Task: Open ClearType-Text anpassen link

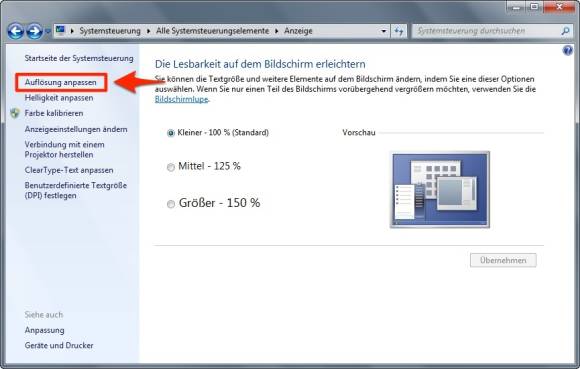Action: [69, 170]
